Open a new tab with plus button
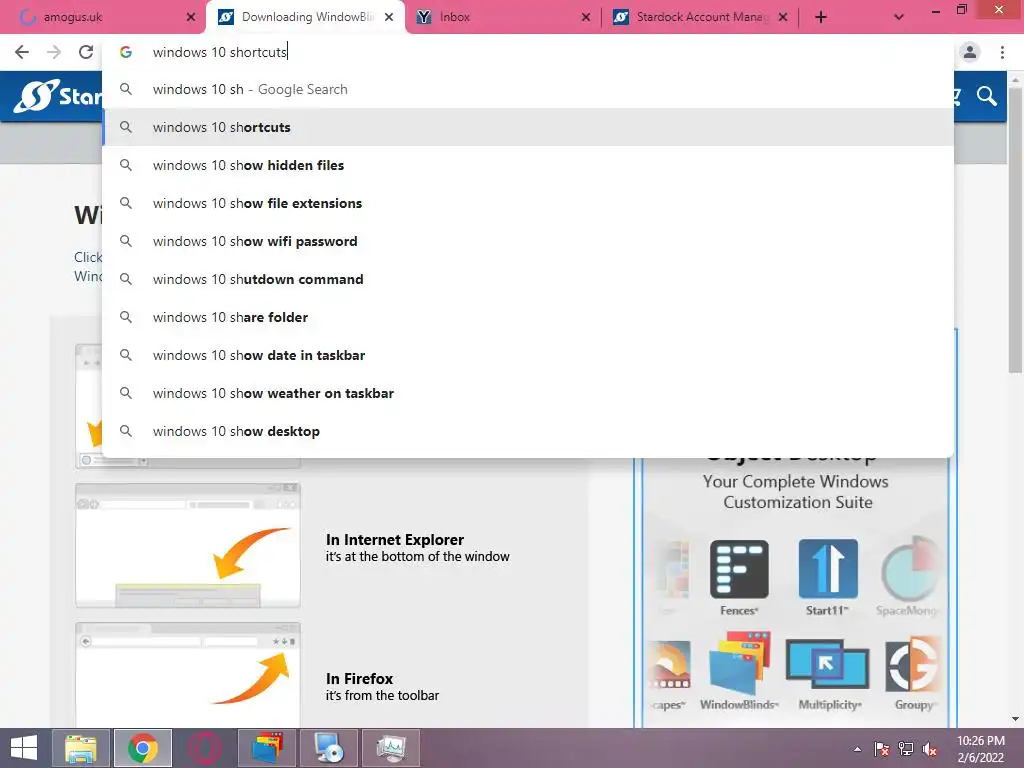This screenshot has height=768, width=1024. [821, 17]
